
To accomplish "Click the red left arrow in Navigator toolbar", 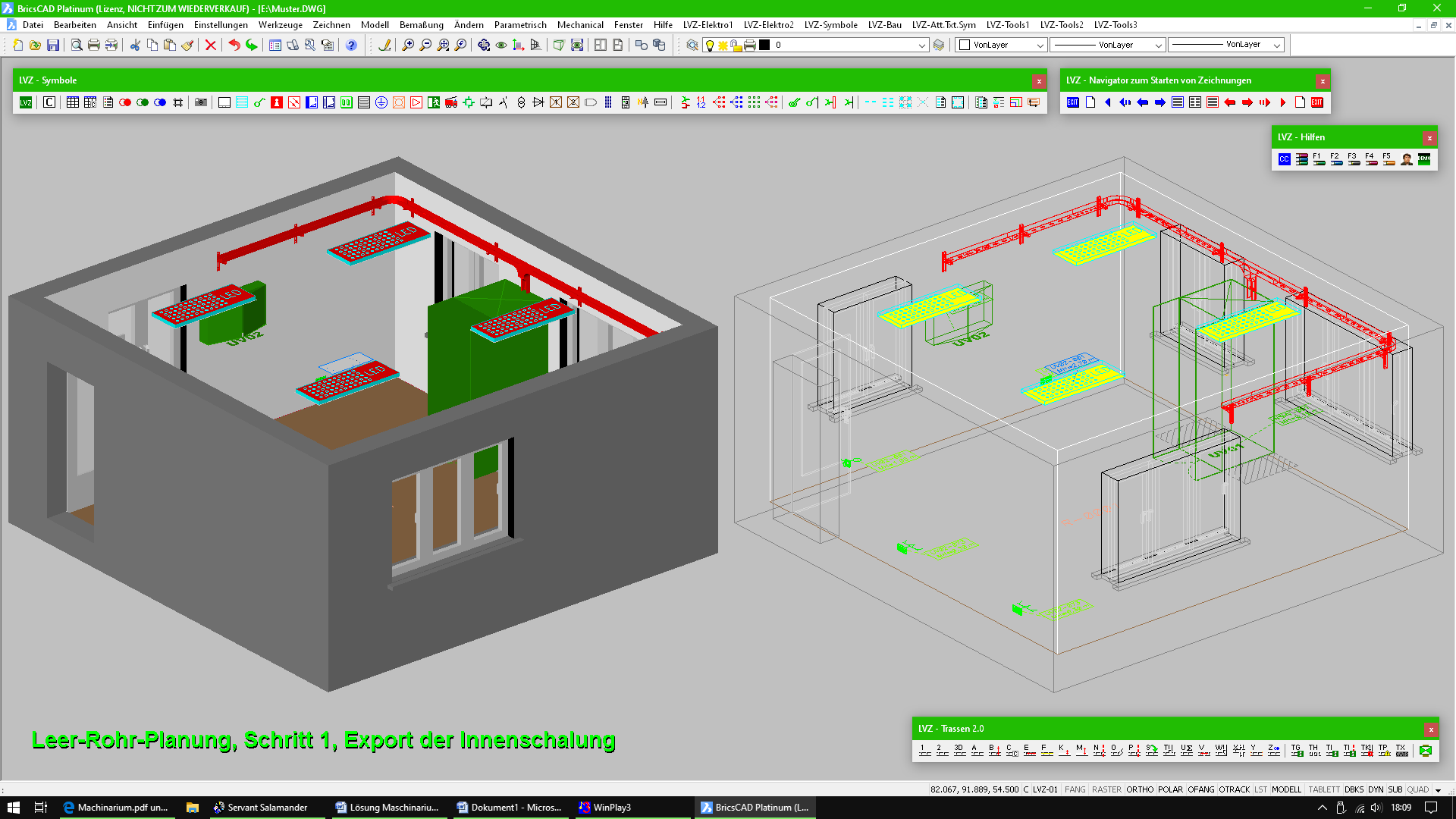I will pyautogui.click(x=1230, y=102).
